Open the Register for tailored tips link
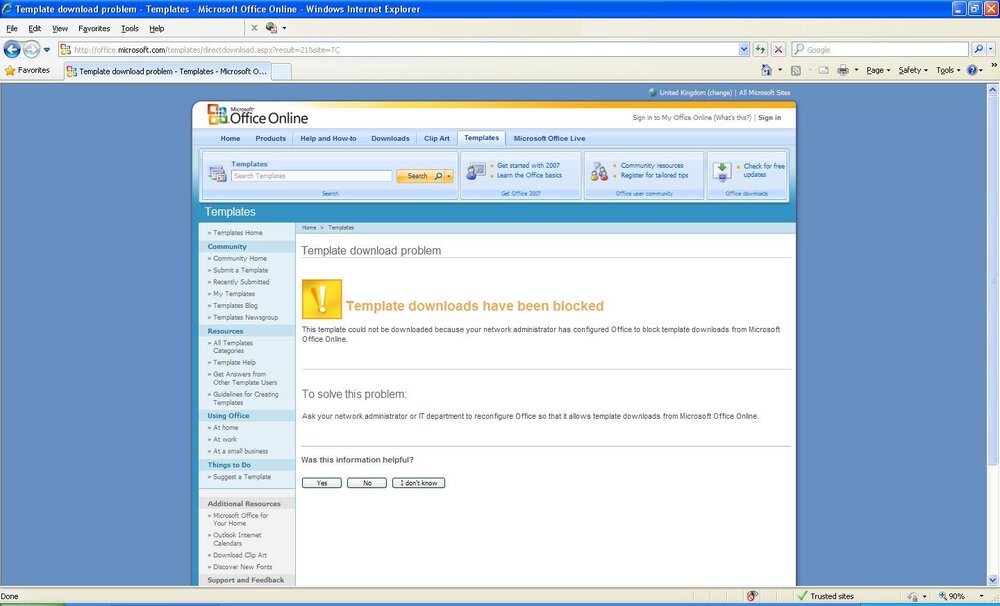Screen dimensions: 1000x606 (654, 175)
